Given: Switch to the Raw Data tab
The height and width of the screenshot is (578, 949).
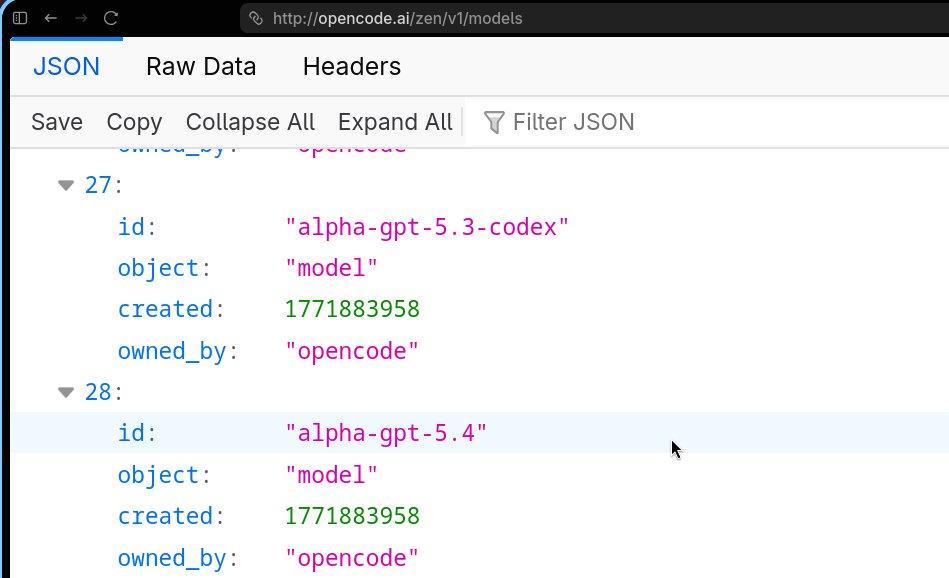Looking at the screenshot, I should pyautogui.click(x=201, y=66).
